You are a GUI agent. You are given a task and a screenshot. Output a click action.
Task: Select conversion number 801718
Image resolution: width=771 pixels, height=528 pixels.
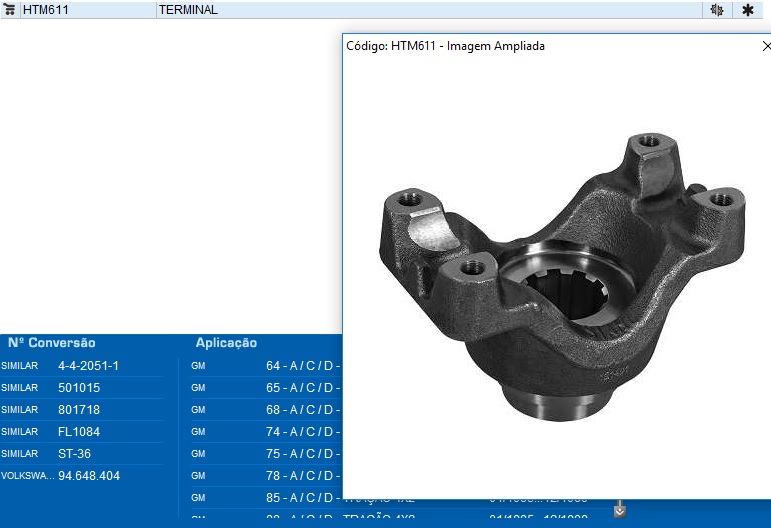(79, 410)
